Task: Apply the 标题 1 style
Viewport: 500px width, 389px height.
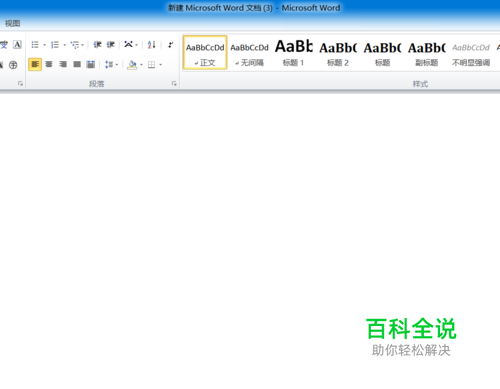Action: [293, 52]
